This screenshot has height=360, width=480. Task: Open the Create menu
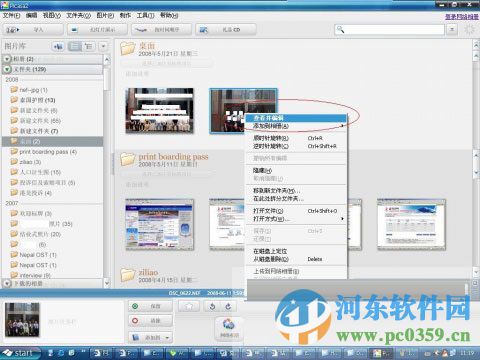coord(125,15)
